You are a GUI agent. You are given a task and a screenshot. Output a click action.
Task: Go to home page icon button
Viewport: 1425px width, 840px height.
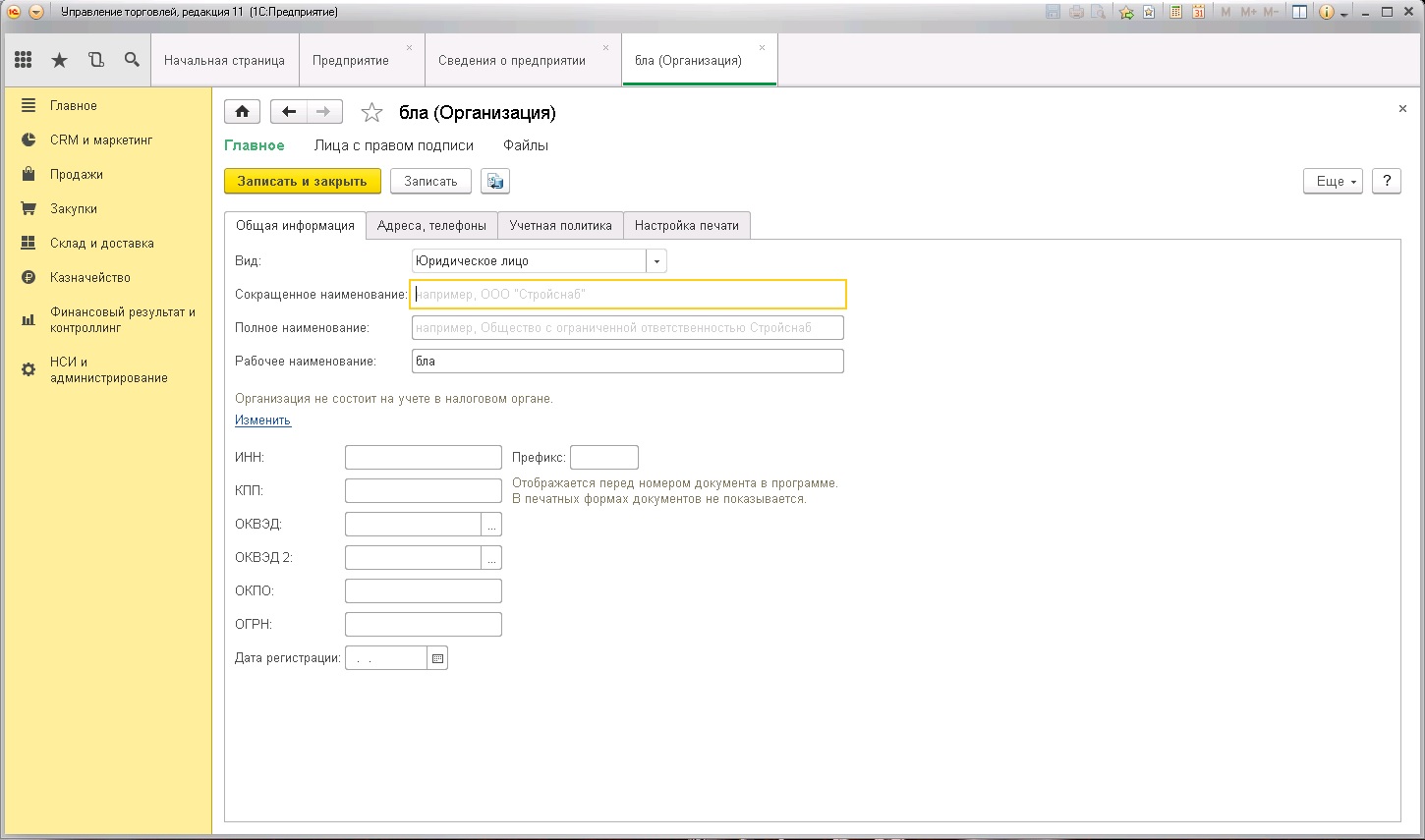[242, 112]
